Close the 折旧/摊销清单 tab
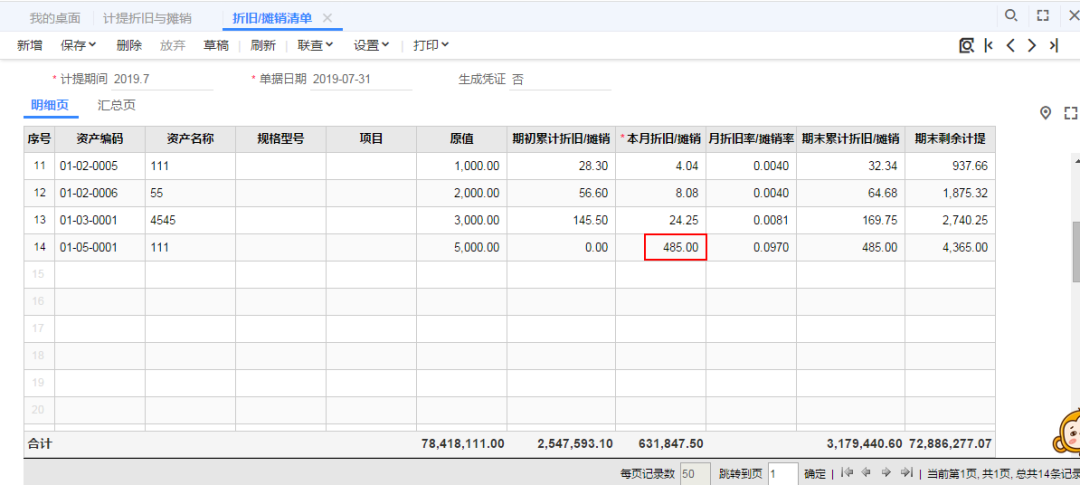The height and width of the screenshot is (485, 1080). [x=327, y=18]
